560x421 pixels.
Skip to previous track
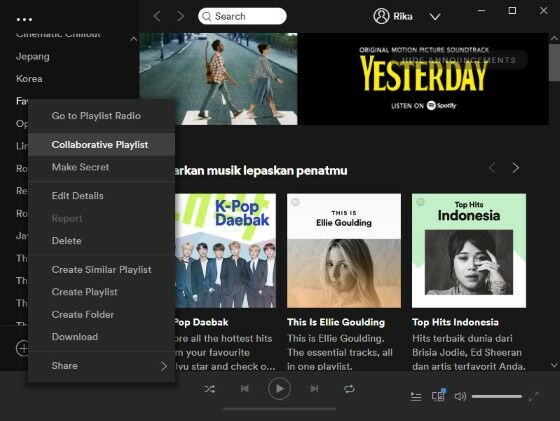click(245, 389)
